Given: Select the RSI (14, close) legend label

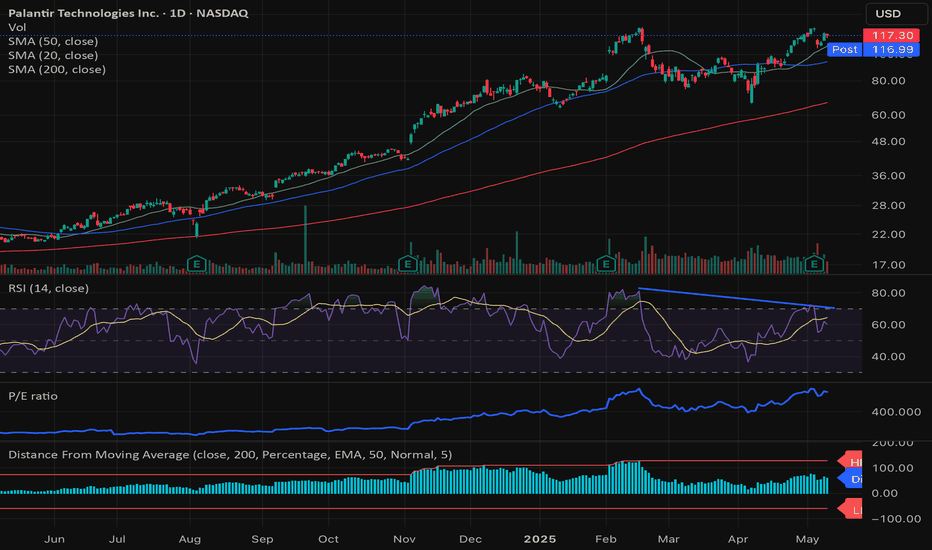Looking at the screenshot, I should [x=48, y=288].
